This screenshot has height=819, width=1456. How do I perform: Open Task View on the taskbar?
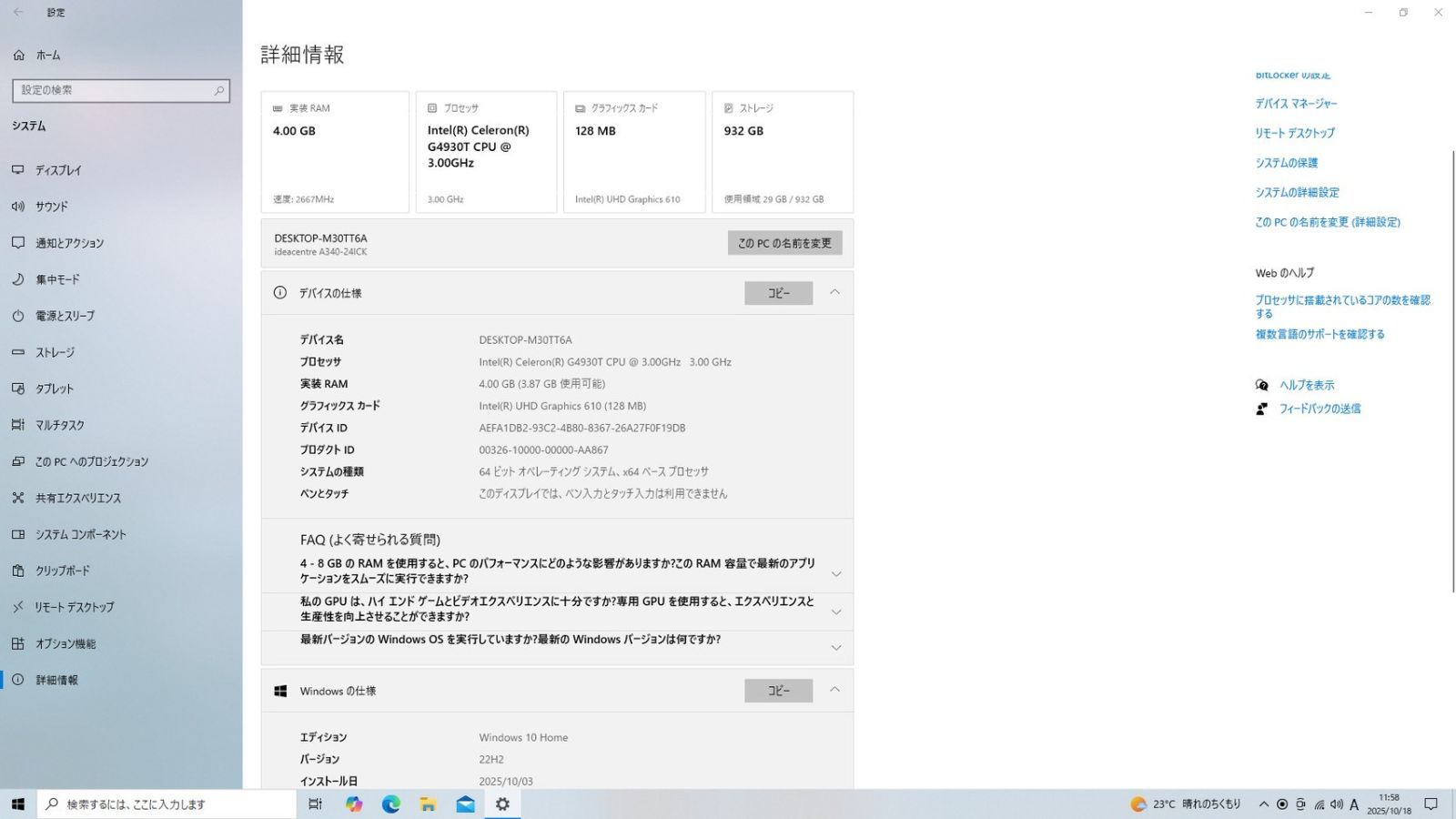[x=315, y=804]
